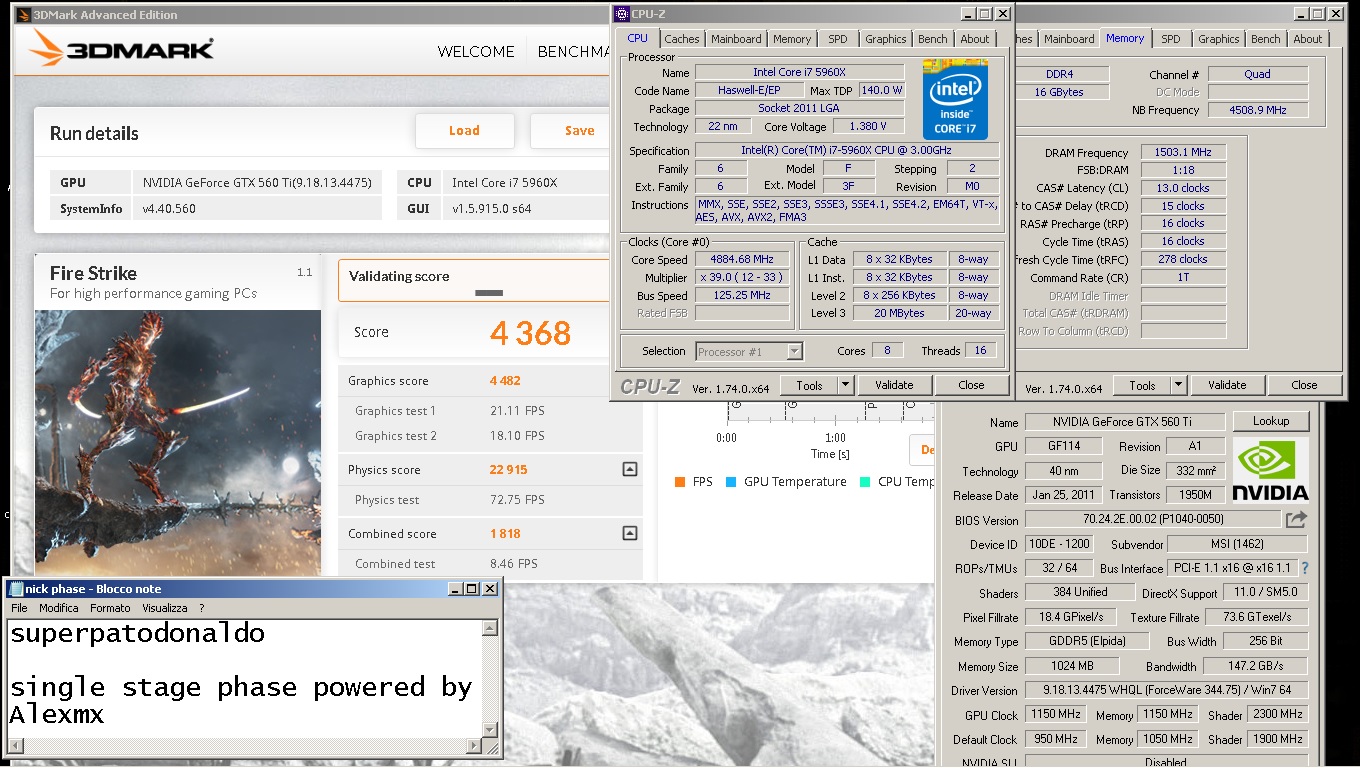Screen dimensions: 1360x768
Task: Click the Multiplier x 39.0 value
Action: pos(741,277)
